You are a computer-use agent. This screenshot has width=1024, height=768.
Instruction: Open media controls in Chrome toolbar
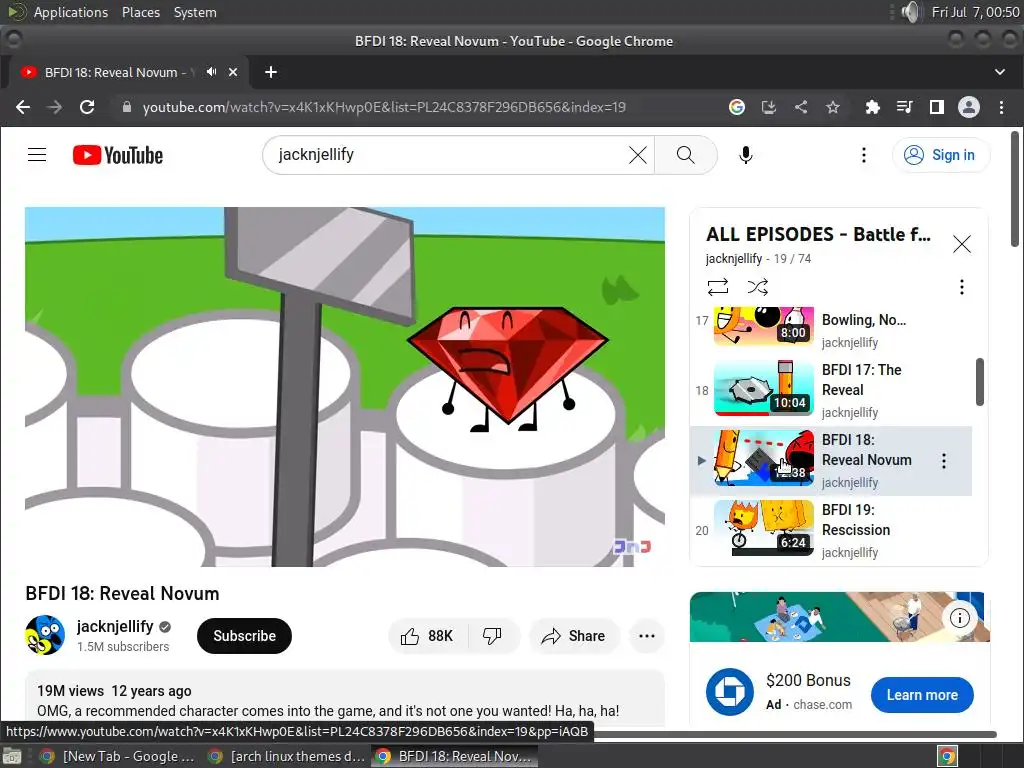tap(904, 107)
